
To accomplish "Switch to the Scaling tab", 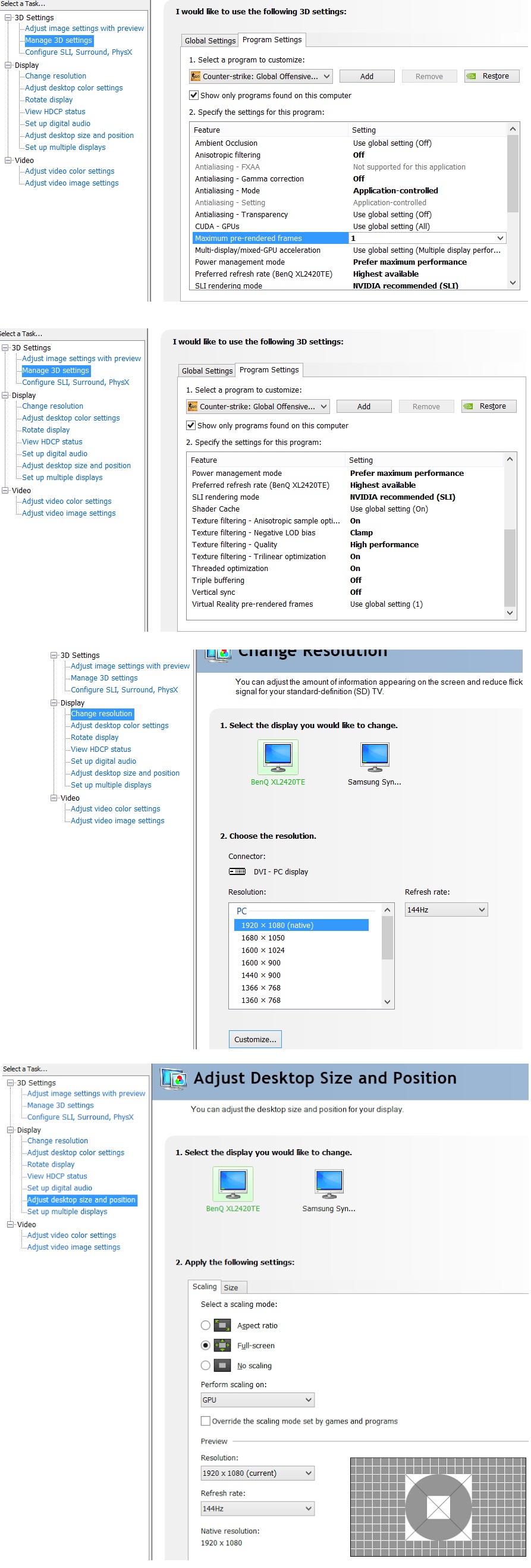I will tap(205, 1286).
